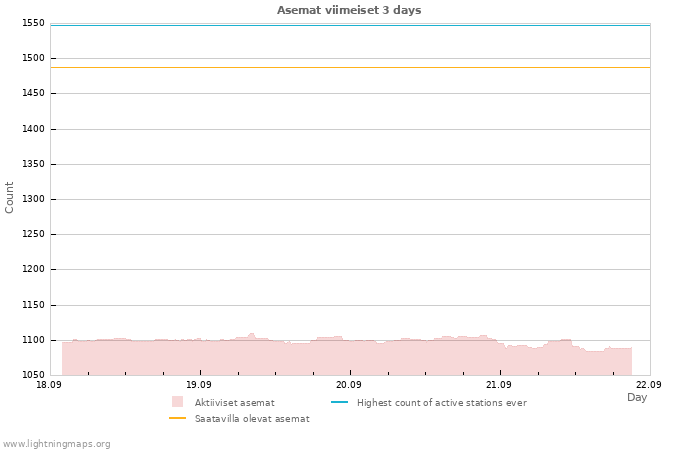
Task: Click the 20.09 date label on x-axis
Action: tap(349, 385)
